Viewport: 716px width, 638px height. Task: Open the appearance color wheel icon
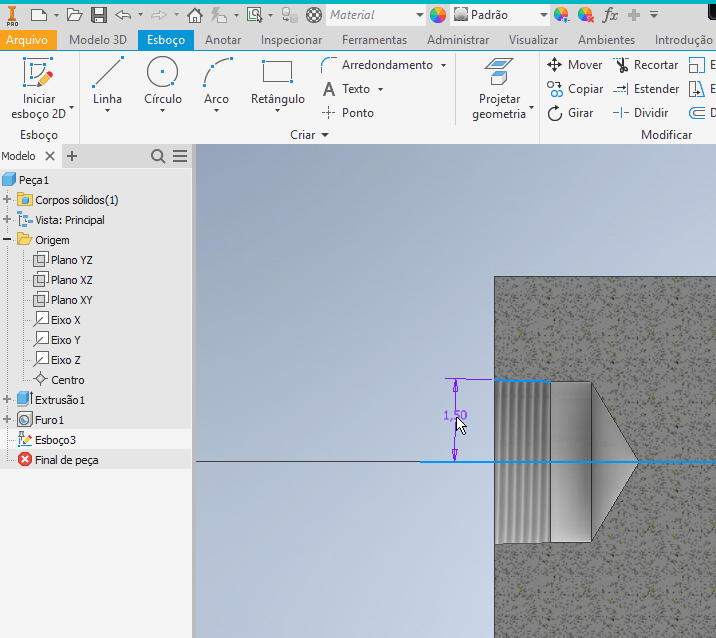tap(438, 15)
